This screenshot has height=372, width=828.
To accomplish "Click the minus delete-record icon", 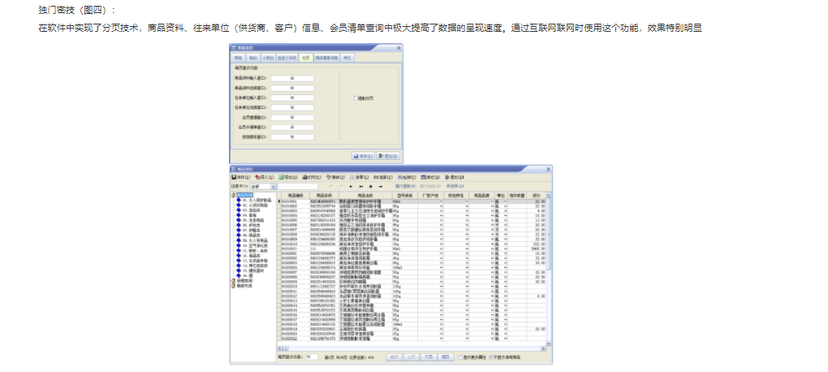I will click(381, 187).
